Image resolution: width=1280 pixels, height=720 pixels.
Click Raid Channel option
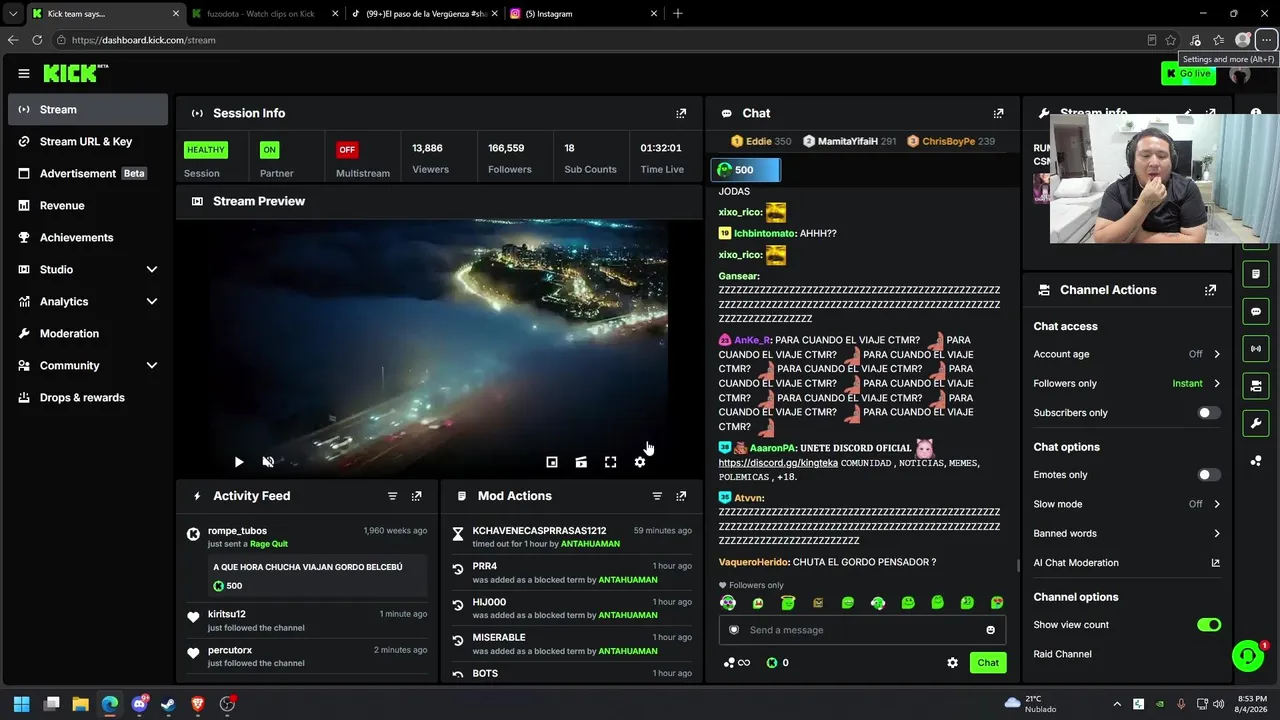click(x=1062, y=654)
